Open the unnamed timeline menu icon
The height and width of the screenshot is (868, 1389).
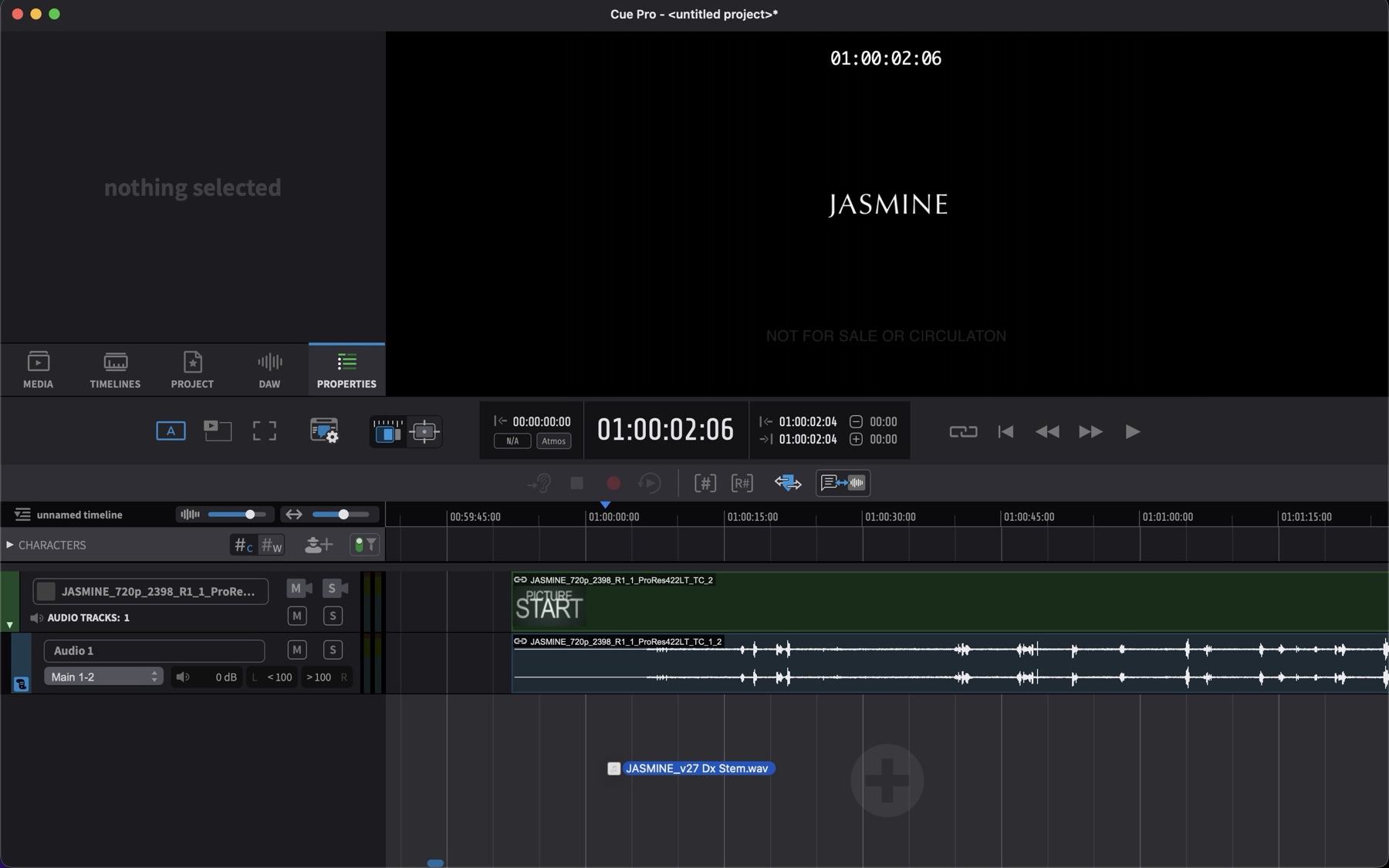tap(22, 515)
